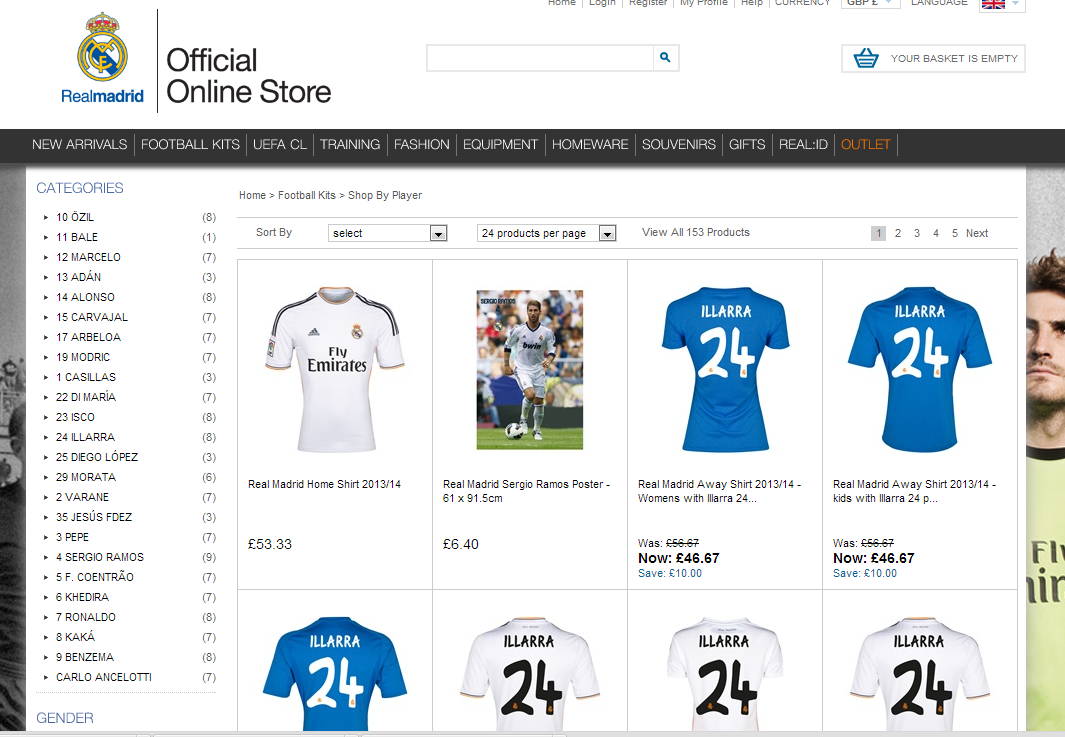Open the EQUIPMENT menu
The width and height of the screenshot is (1065, 737).
501,145
